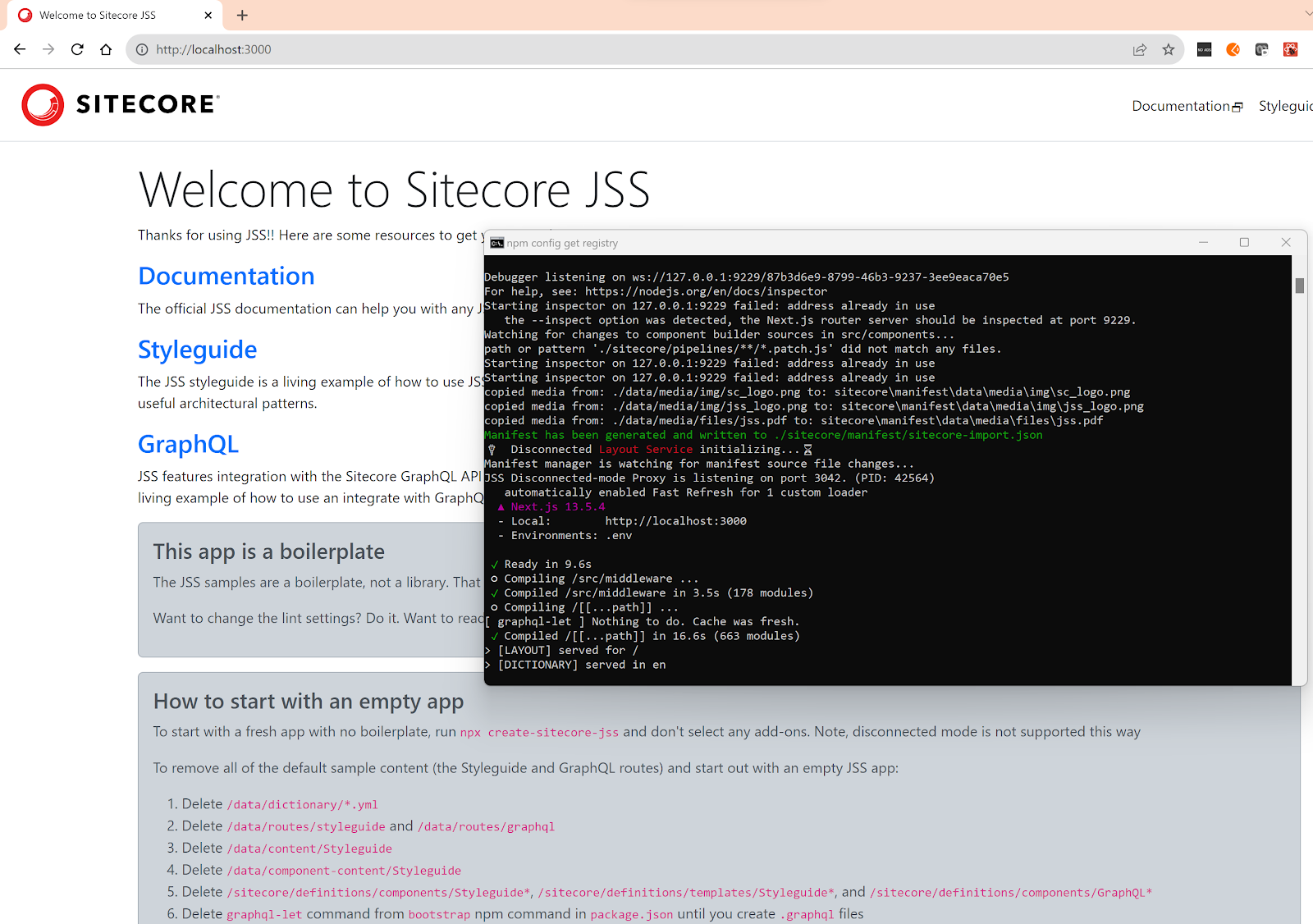The height and width of the screenshot is (924, 1313).
Task: Reload the localhost page
Action: 77,49
